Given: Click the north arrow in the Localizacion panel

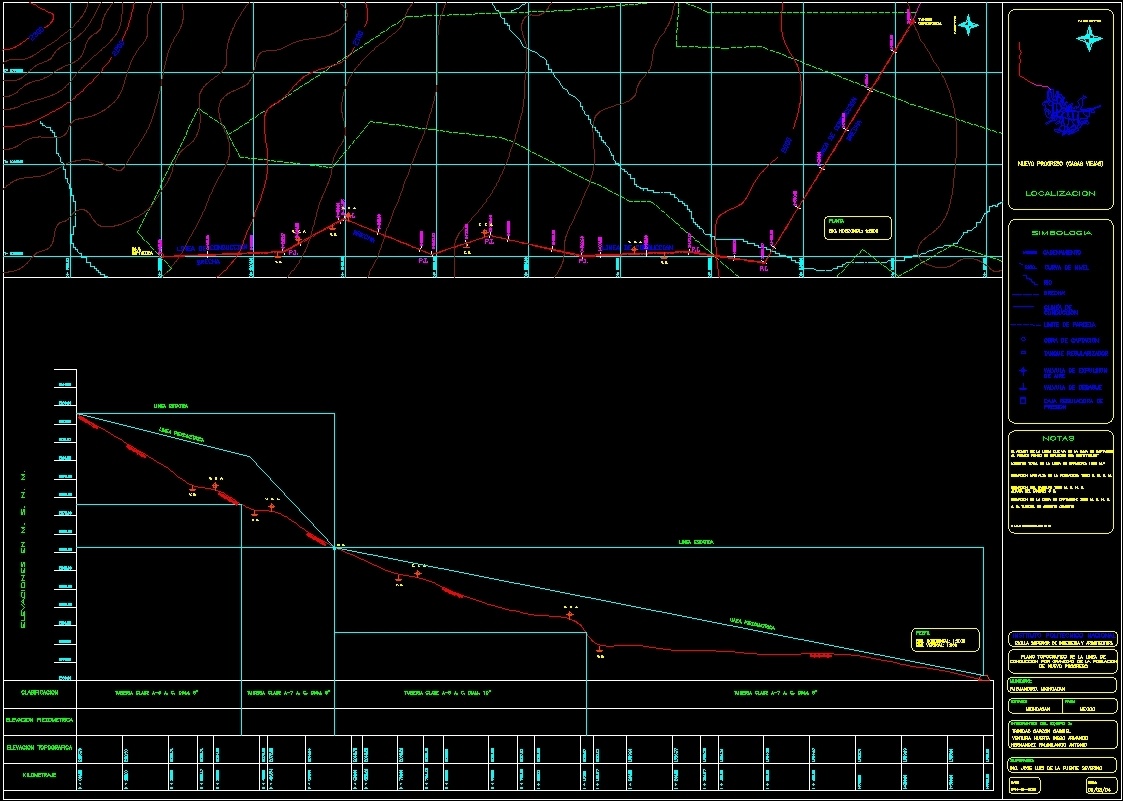Looking at the screenshot, I should pyautogui.click(x=1089, y=39).
